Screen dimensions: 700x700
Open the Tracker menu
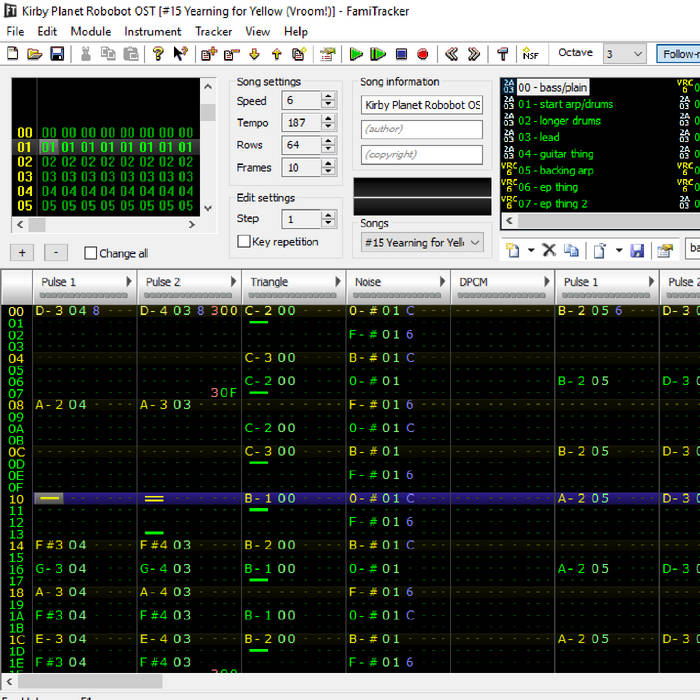tap(213, 31)
